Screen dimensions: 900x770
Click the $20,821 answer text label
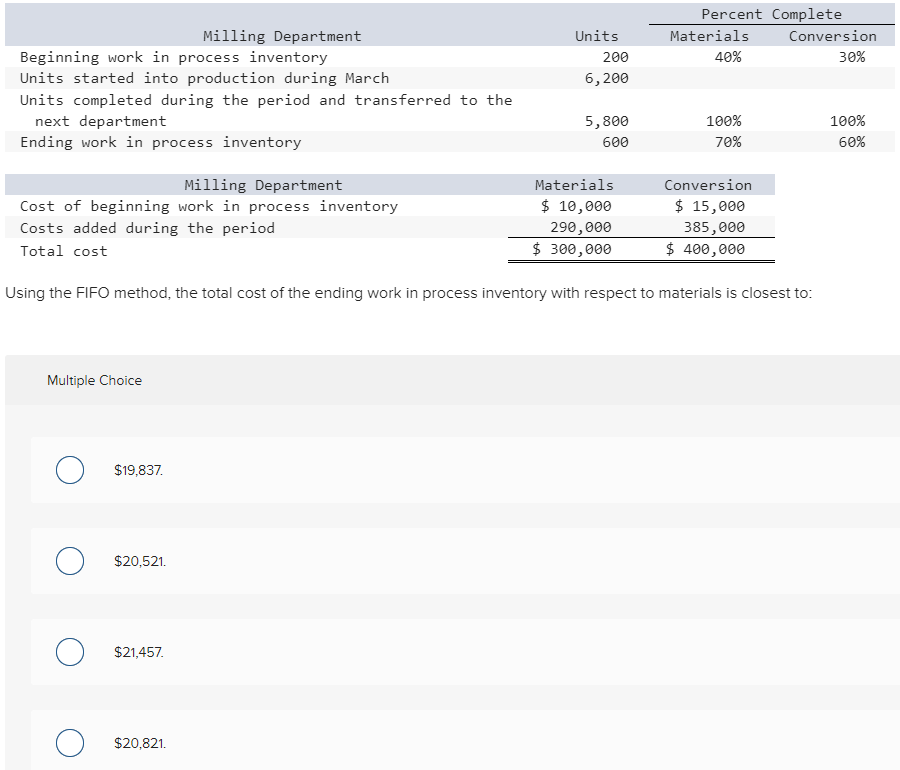tap(140, 743)
